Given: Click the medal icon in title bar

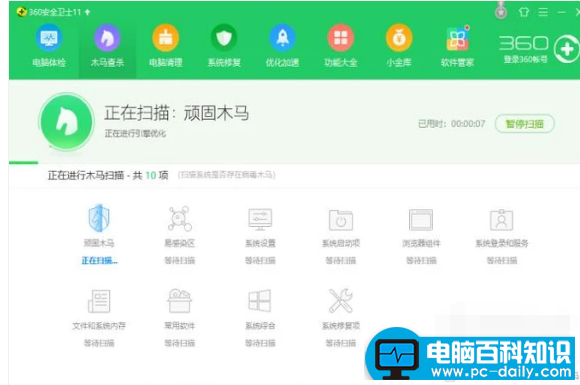Looking at the screenshot, I should pyautogui.click(x=501, y=11).
